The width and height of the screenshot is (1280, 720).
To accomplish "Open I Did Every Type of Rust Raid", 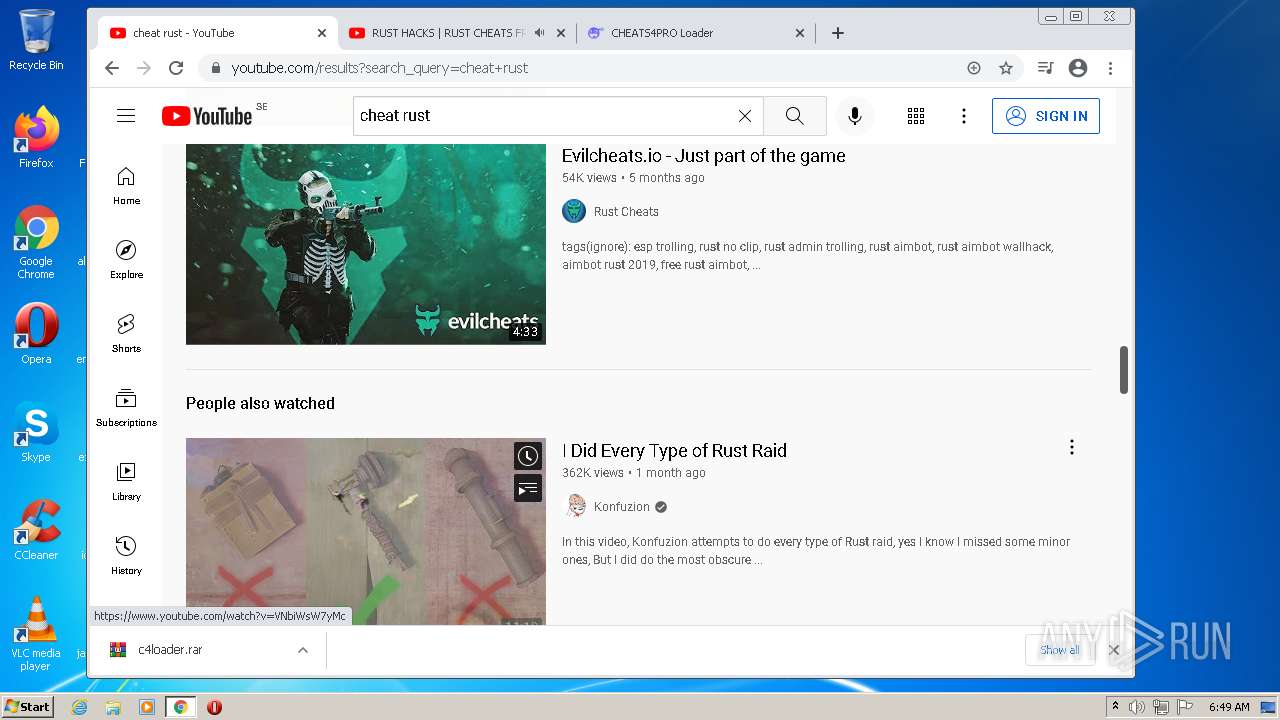I will (674, 451).
